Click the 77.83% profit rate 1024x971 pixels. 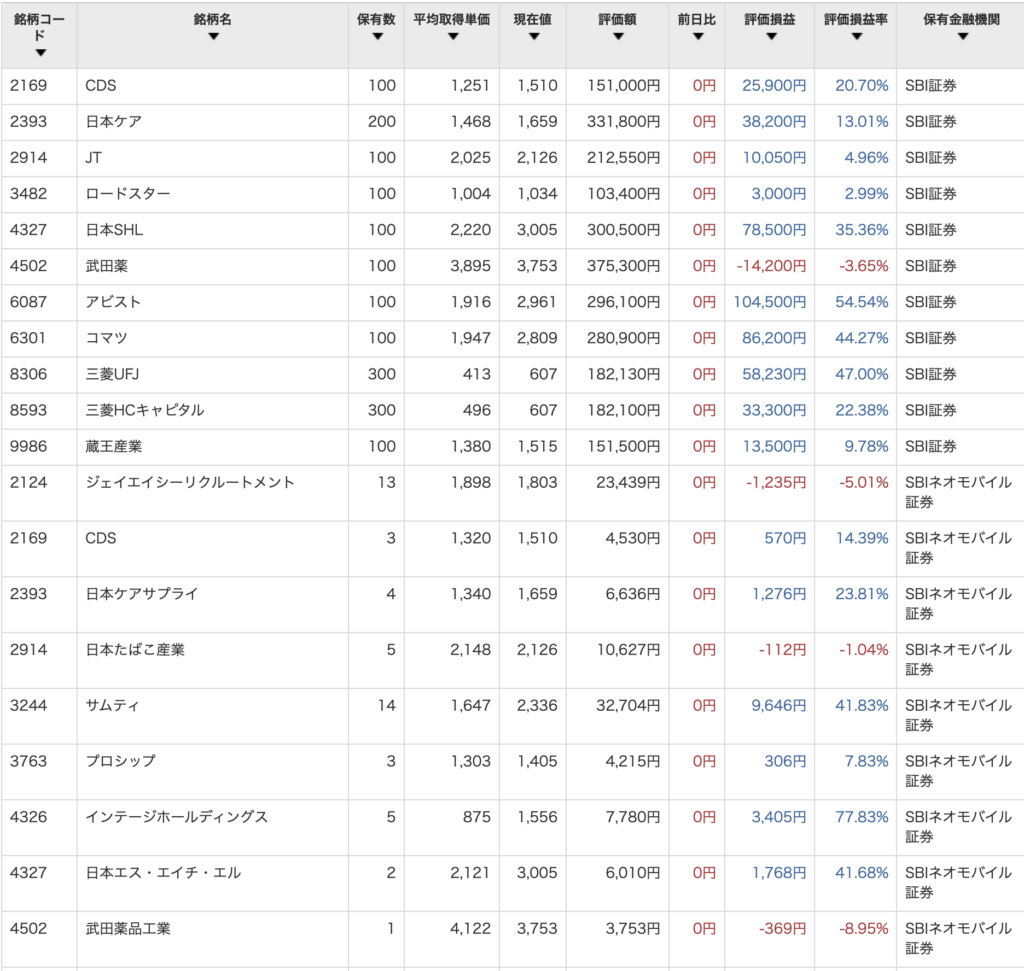pyautogui.click(x=861, y=817)
